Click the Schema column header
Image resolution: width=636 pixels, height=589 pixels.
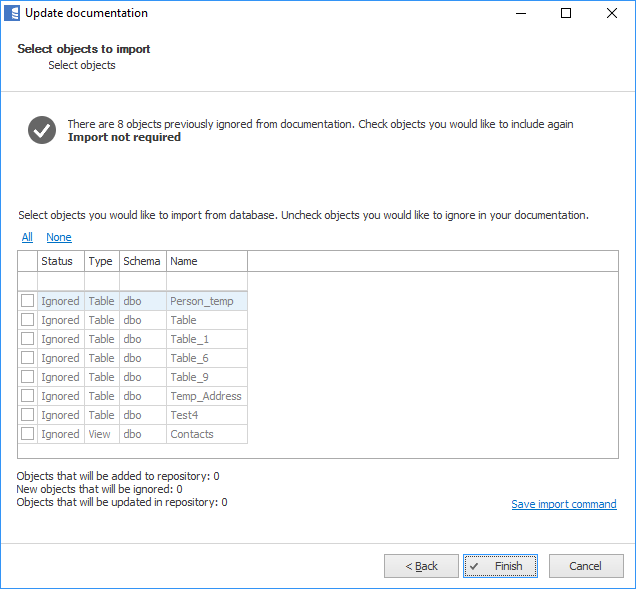142,261
